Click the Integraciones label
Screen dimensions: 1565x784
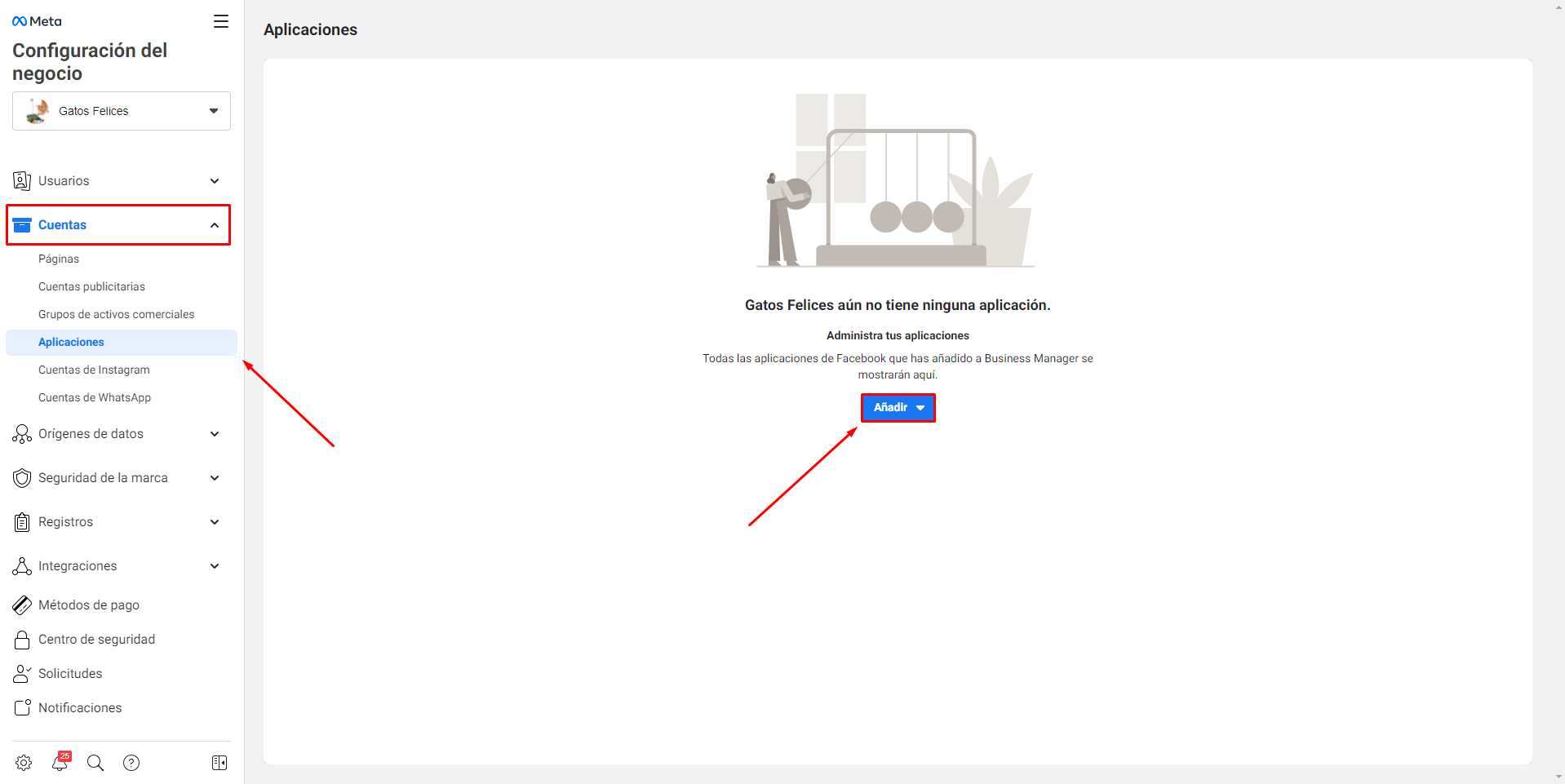(x=78, y=566)
